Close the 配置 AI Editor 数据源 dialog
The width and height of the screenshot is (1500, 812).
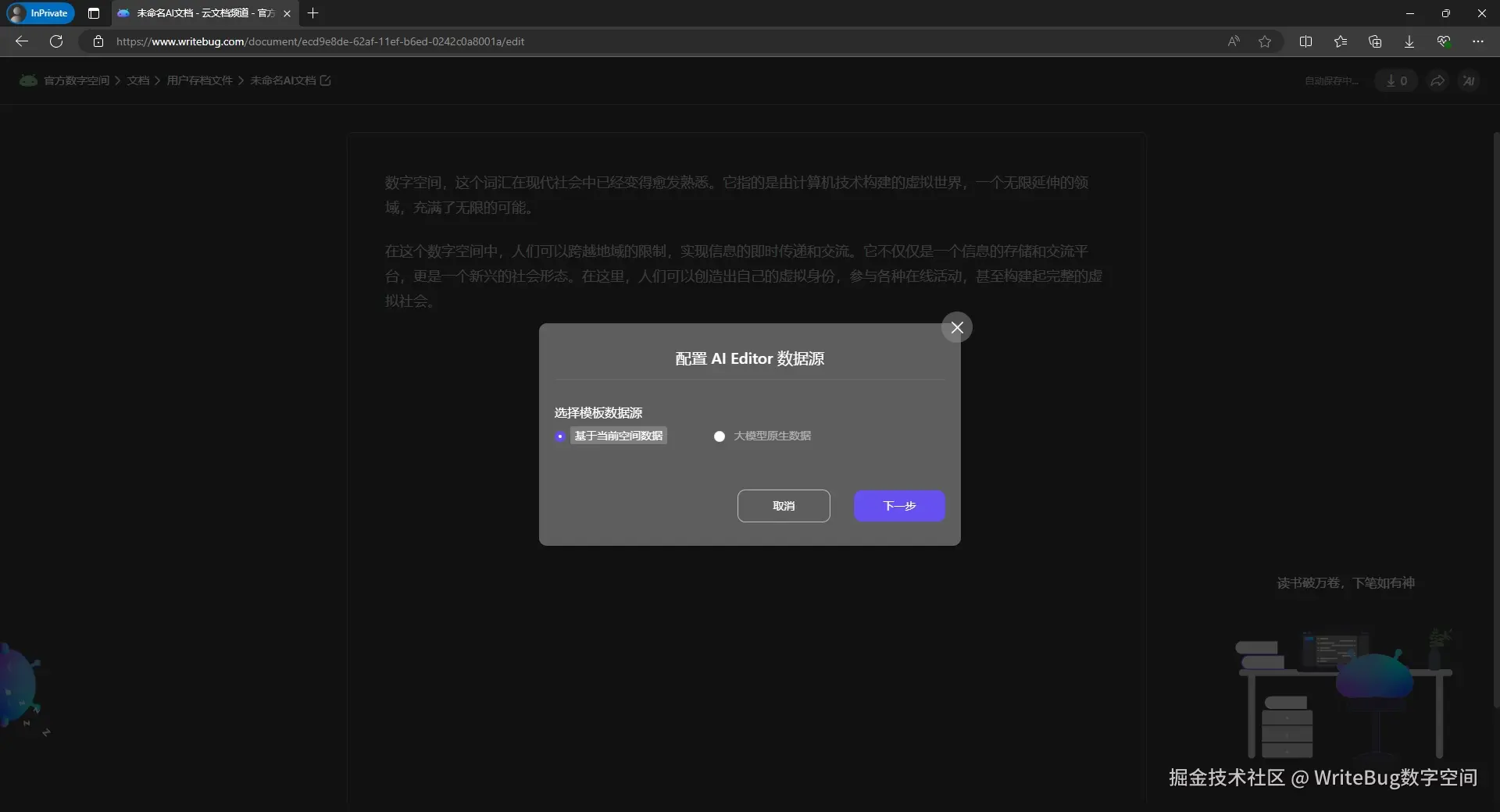(x=956, y=327)
